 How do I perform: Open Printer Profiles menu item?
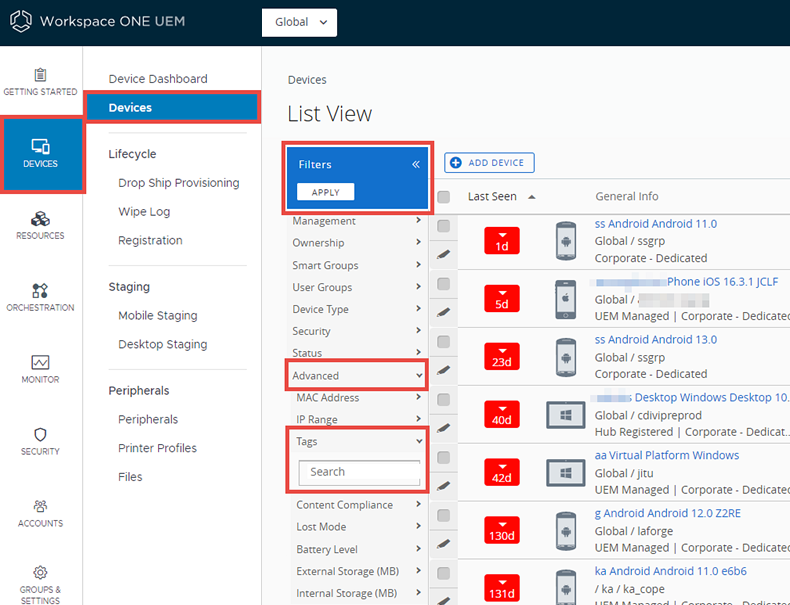pyautogui.click(x=157, y=448)
